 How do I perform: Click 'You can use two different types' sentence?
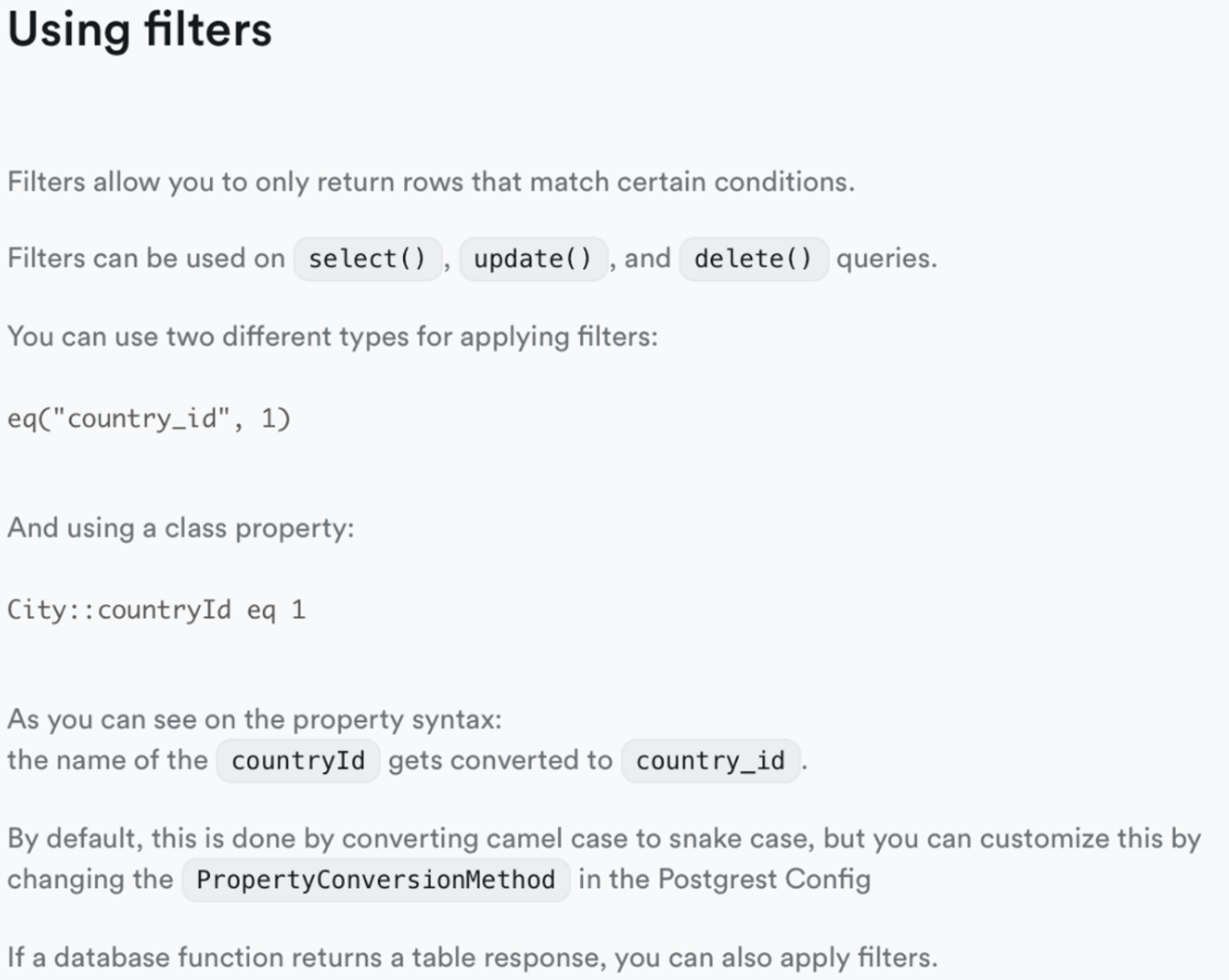333,337
